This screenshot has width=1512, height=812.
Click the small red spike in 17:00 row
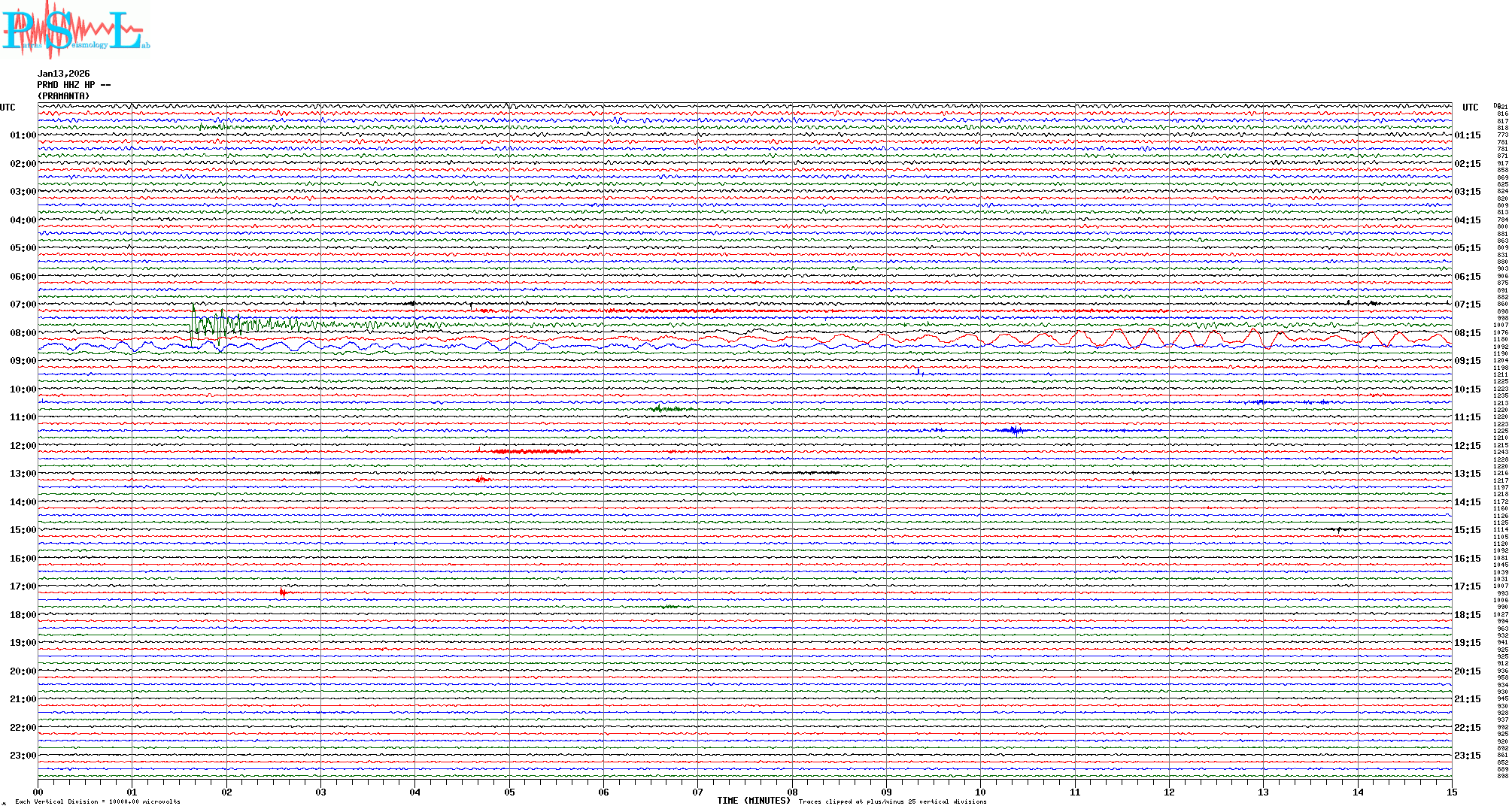click(x=283, y=592)
